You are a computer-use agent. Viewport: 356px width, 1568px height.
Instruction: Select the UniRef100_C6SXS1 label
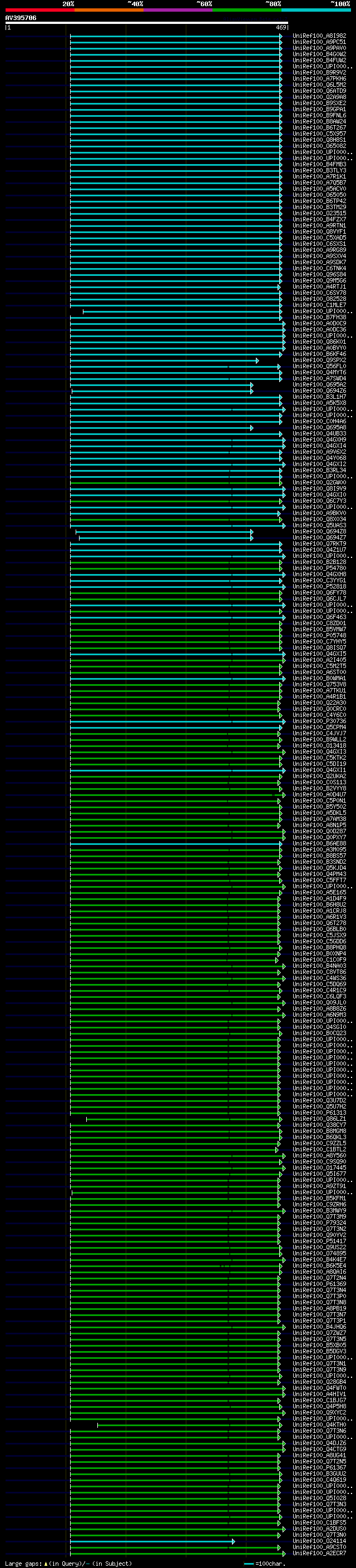(319, 244)
